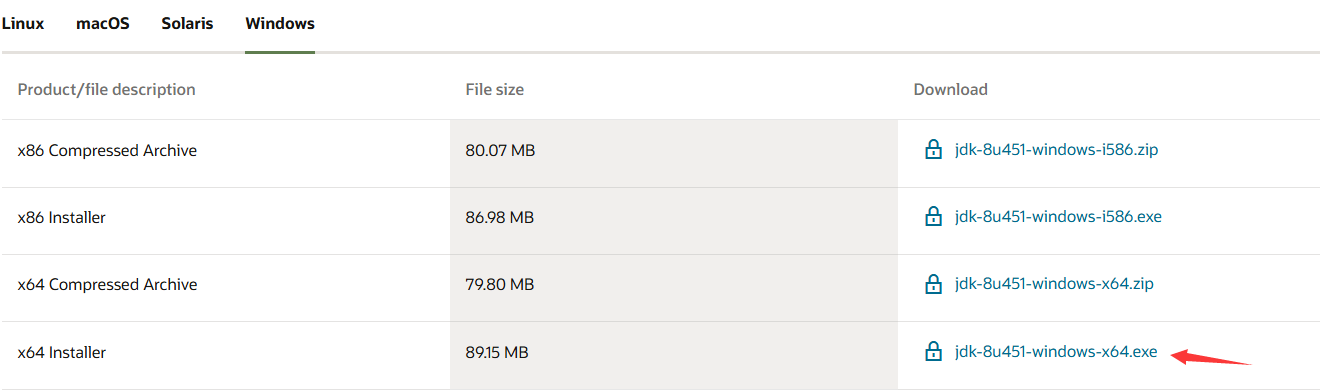Click lock icon beside jdk-8u451-windows-i586.zip
The image size is (1320, 391).
click(x=933, y=150)
